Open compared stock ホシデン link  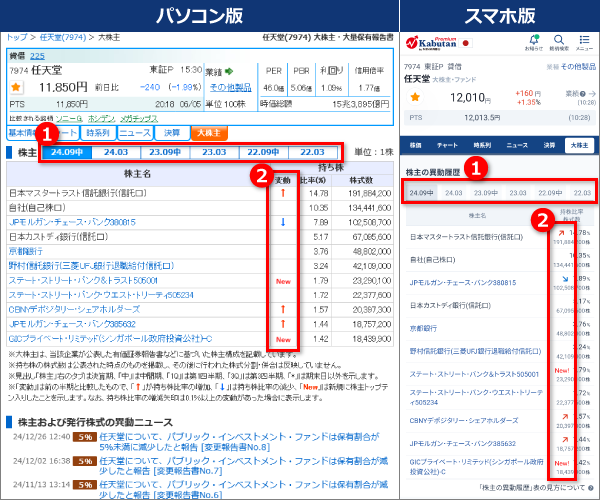(101, 119)
